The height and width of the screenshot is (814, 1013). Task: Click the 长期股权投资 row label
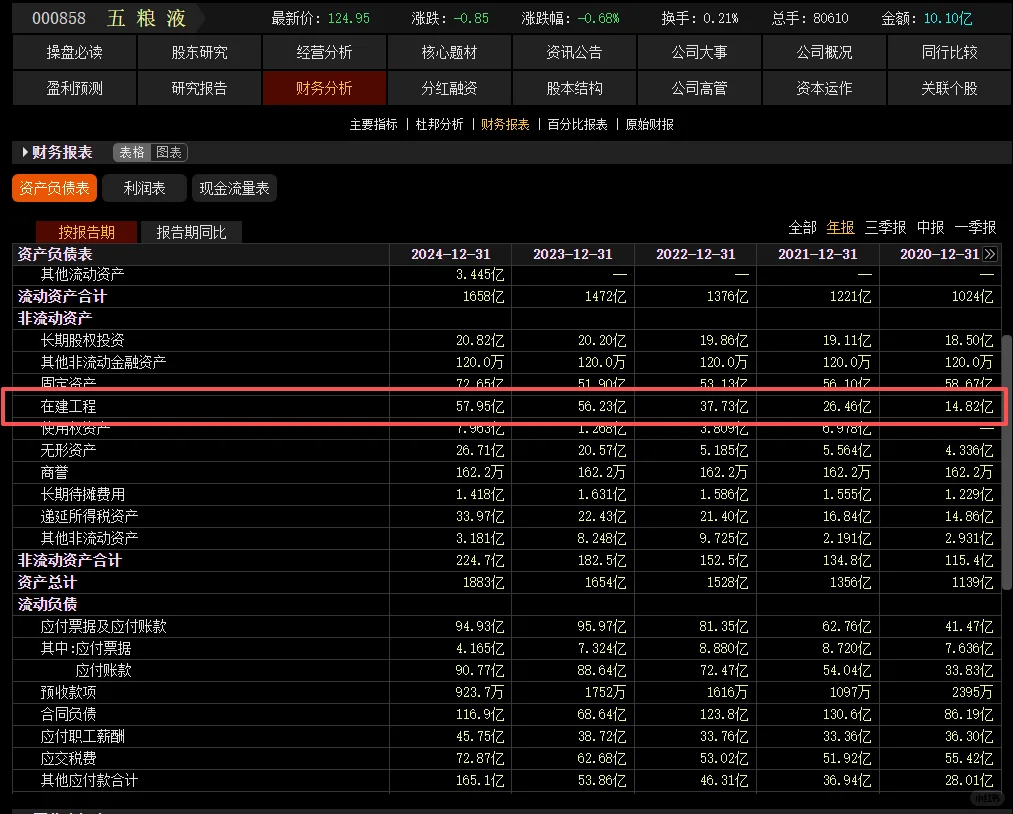click(x=83, y=340)
